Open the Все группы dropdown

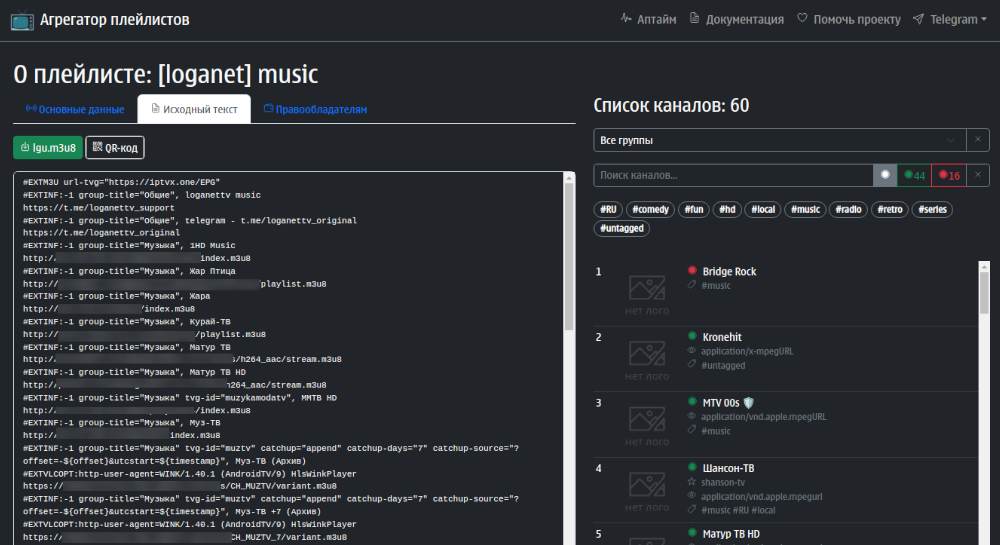pos(779,140)
